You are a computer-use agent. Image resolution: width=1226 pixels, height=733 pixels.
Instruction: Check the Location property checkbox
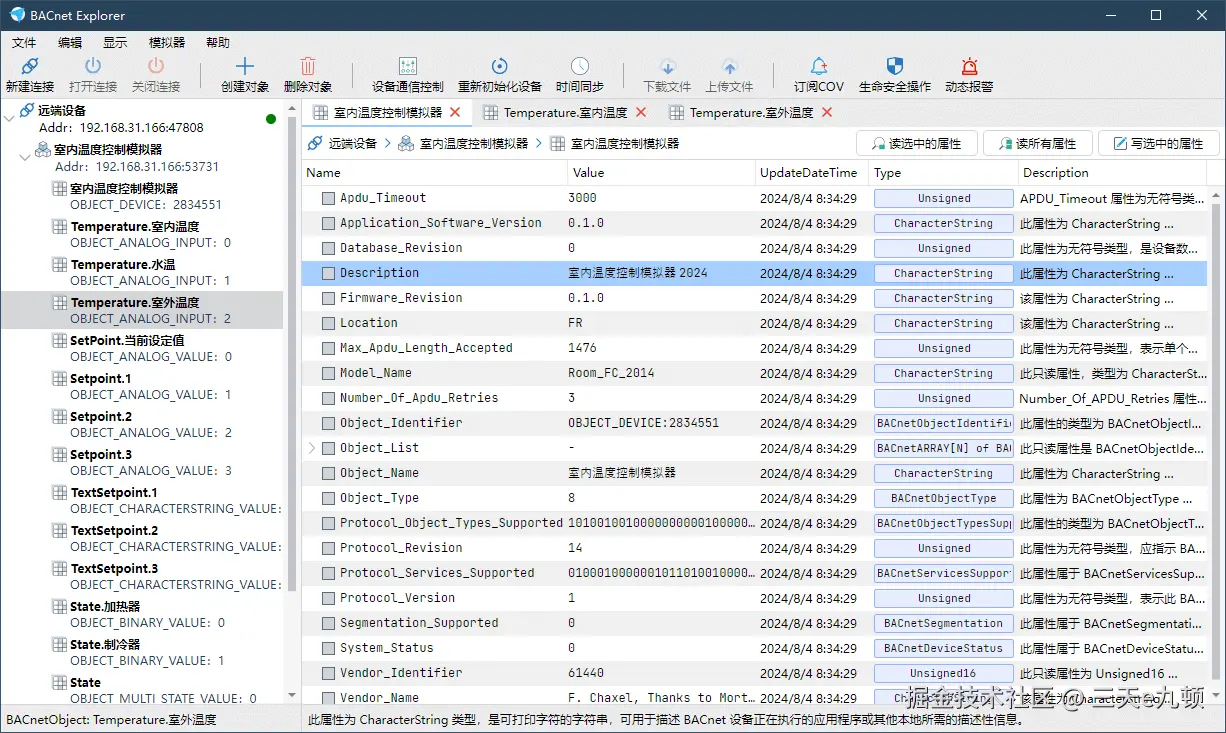click(328, 323)
